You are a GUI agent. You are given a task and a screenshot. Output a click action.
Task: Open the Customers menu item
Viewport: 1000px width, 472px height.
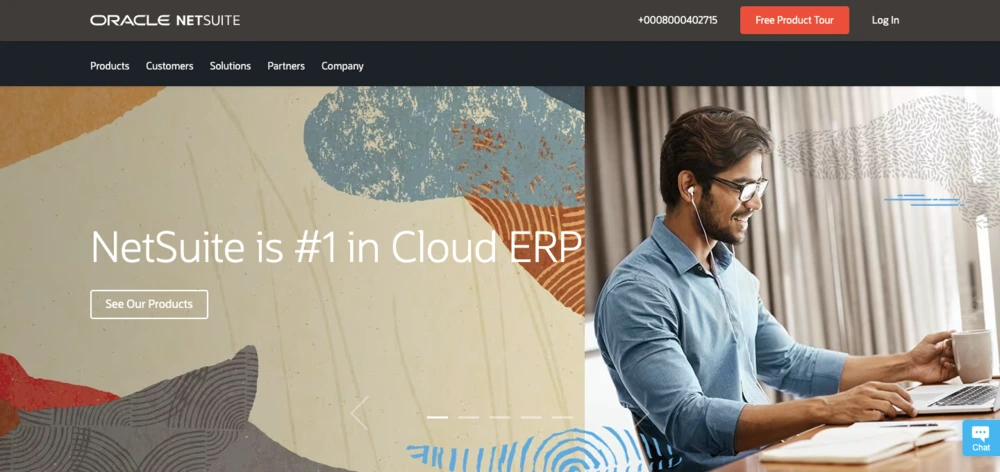point(170,66)
